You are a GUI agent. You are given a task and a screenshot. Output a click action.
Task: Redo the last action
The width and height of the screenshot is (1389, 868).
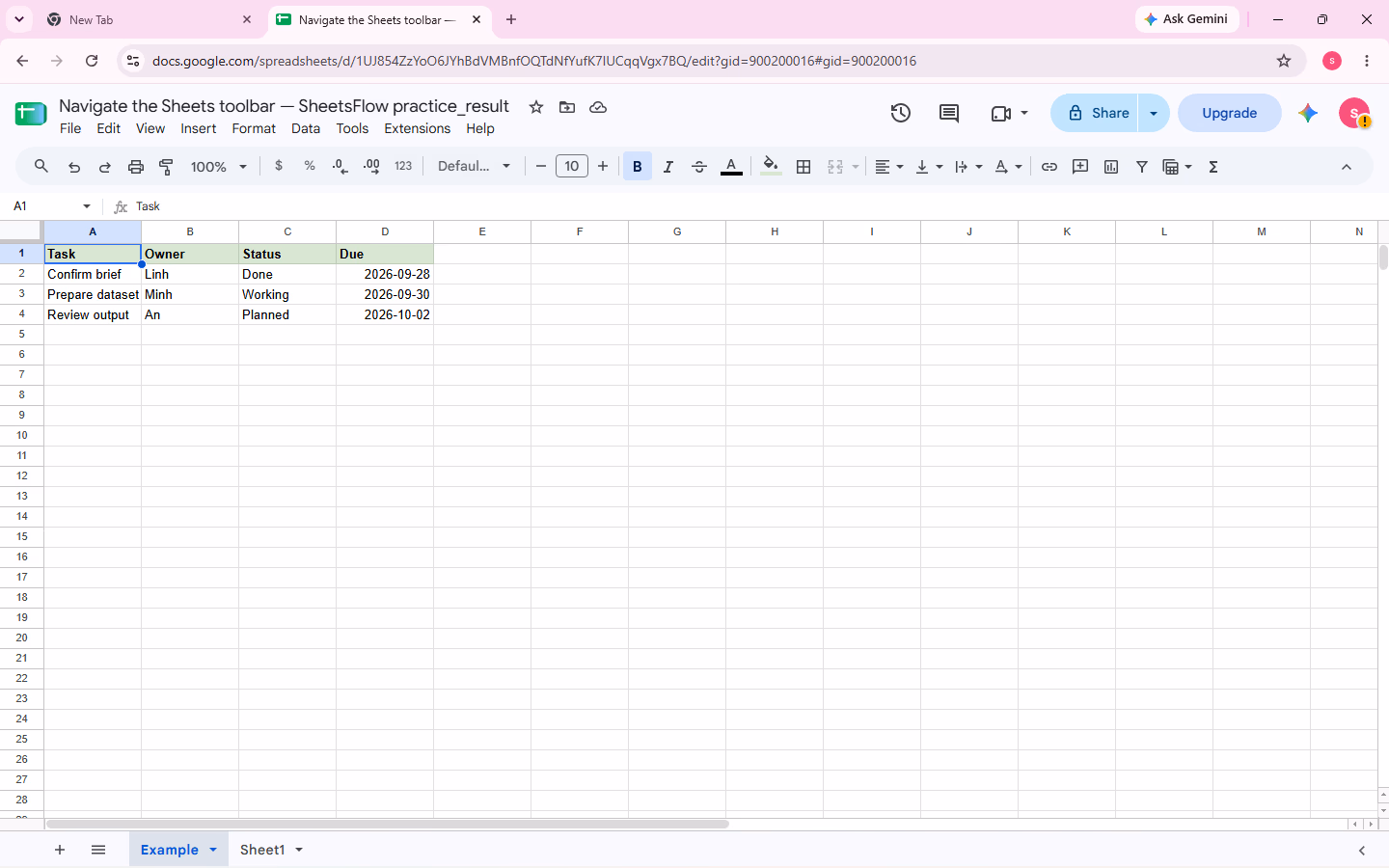pyautogui.click(x=105, y=167)
